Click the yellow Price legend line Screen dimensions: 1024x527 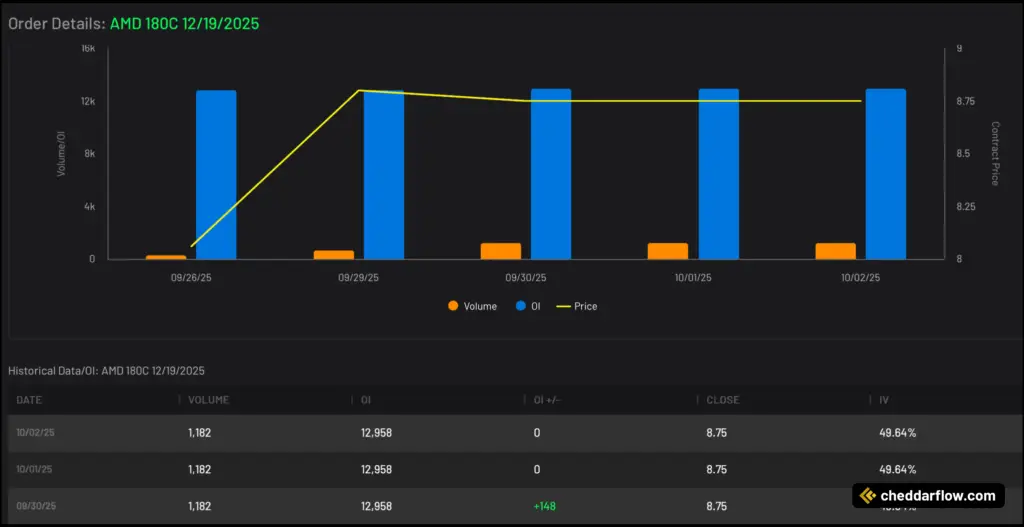563,306
